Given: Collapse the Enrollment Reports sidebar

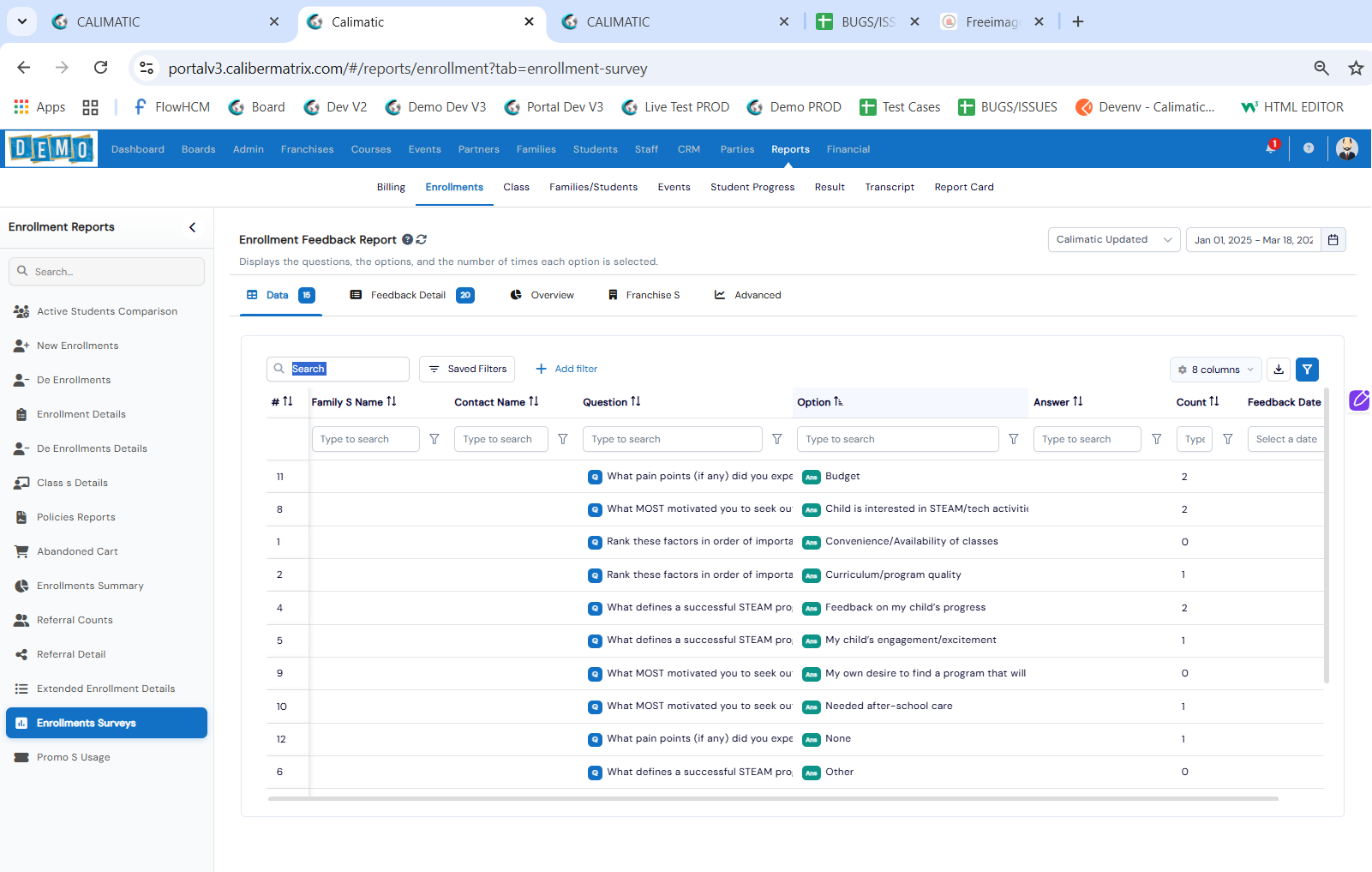Looking at the screenshot, I should click(192, 227).
